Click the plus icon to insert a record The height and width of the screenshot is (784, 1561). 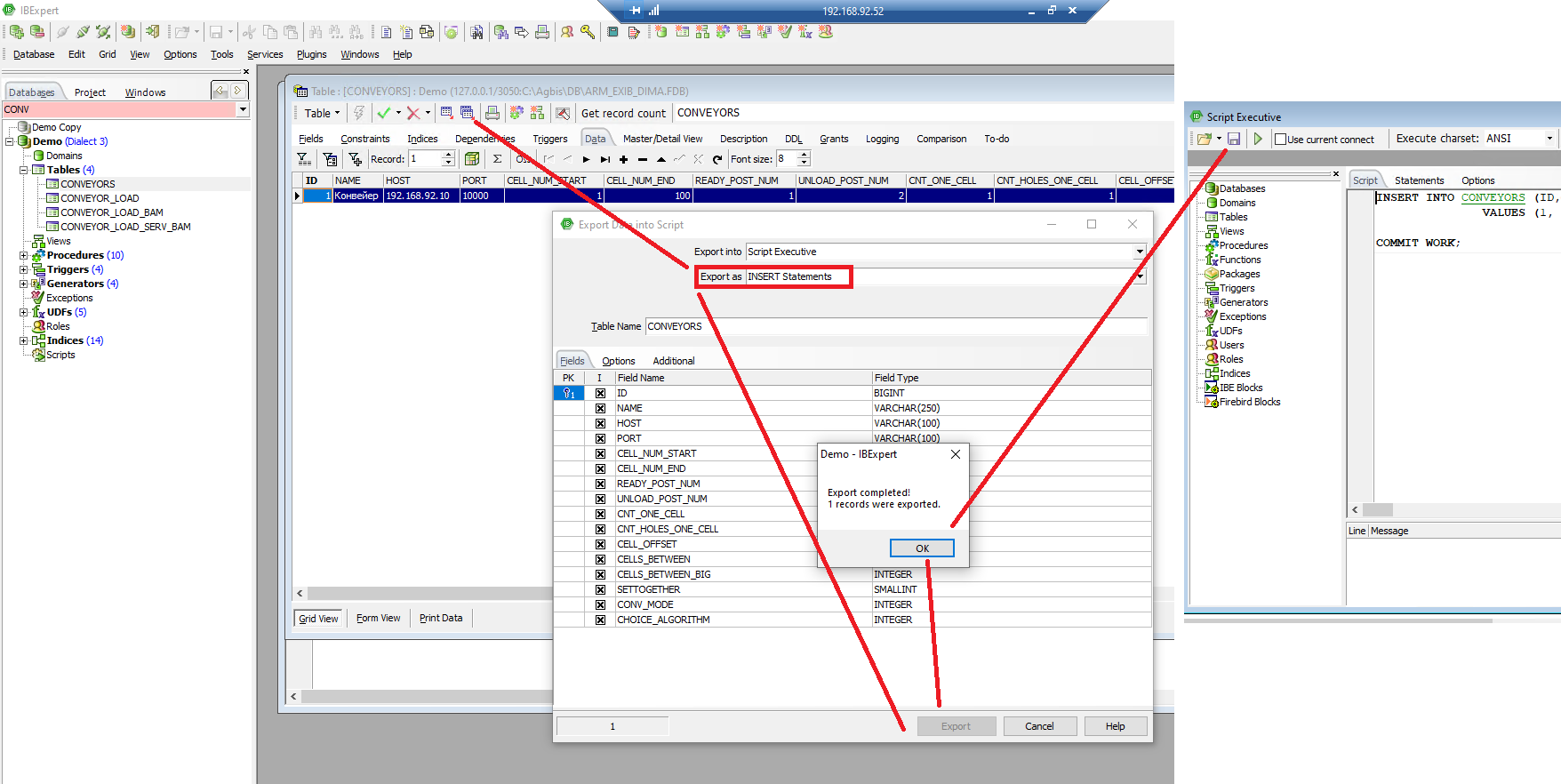623,160
